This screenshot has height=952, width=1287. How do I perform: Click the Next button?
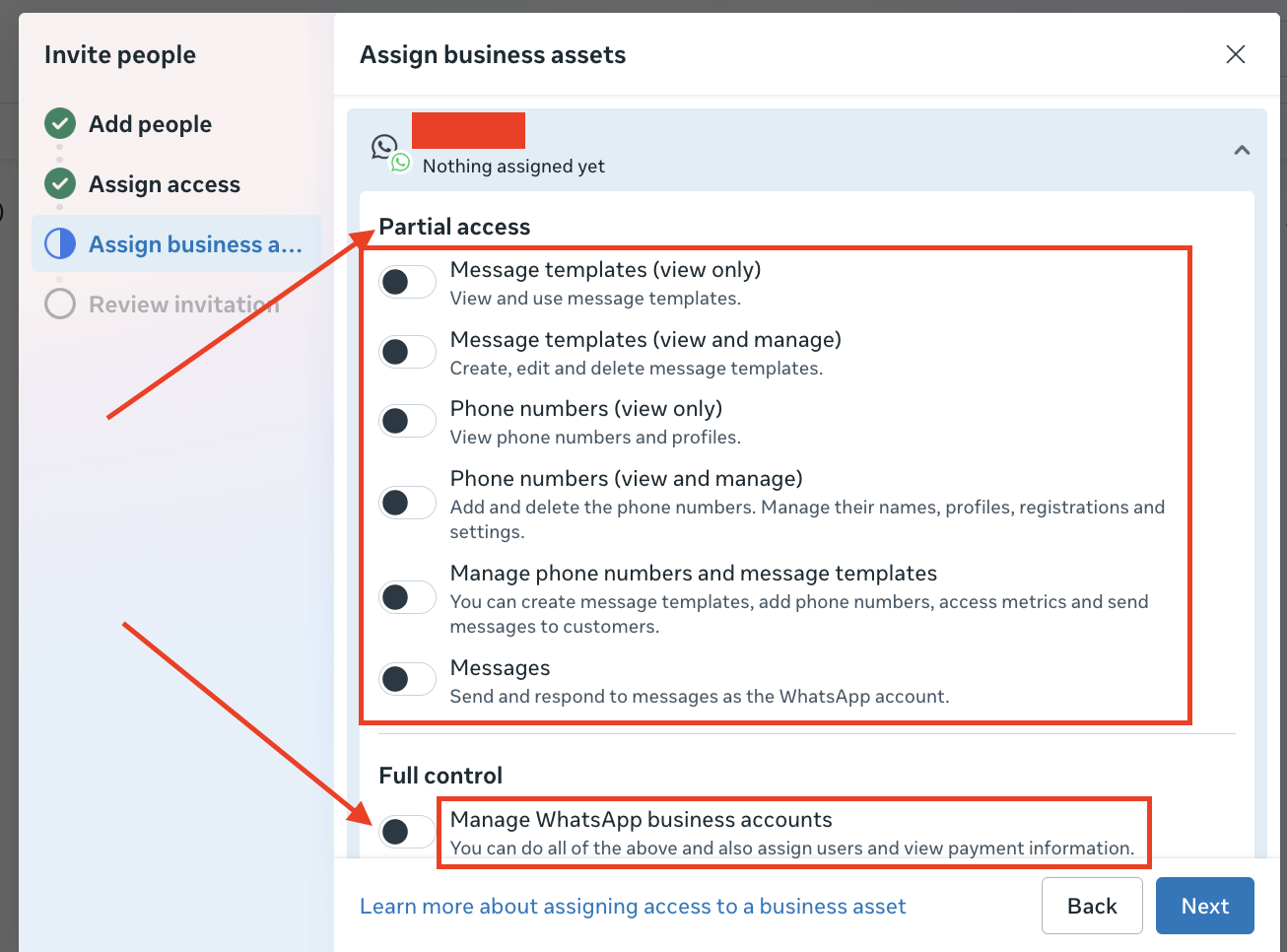coord(1204,905)
